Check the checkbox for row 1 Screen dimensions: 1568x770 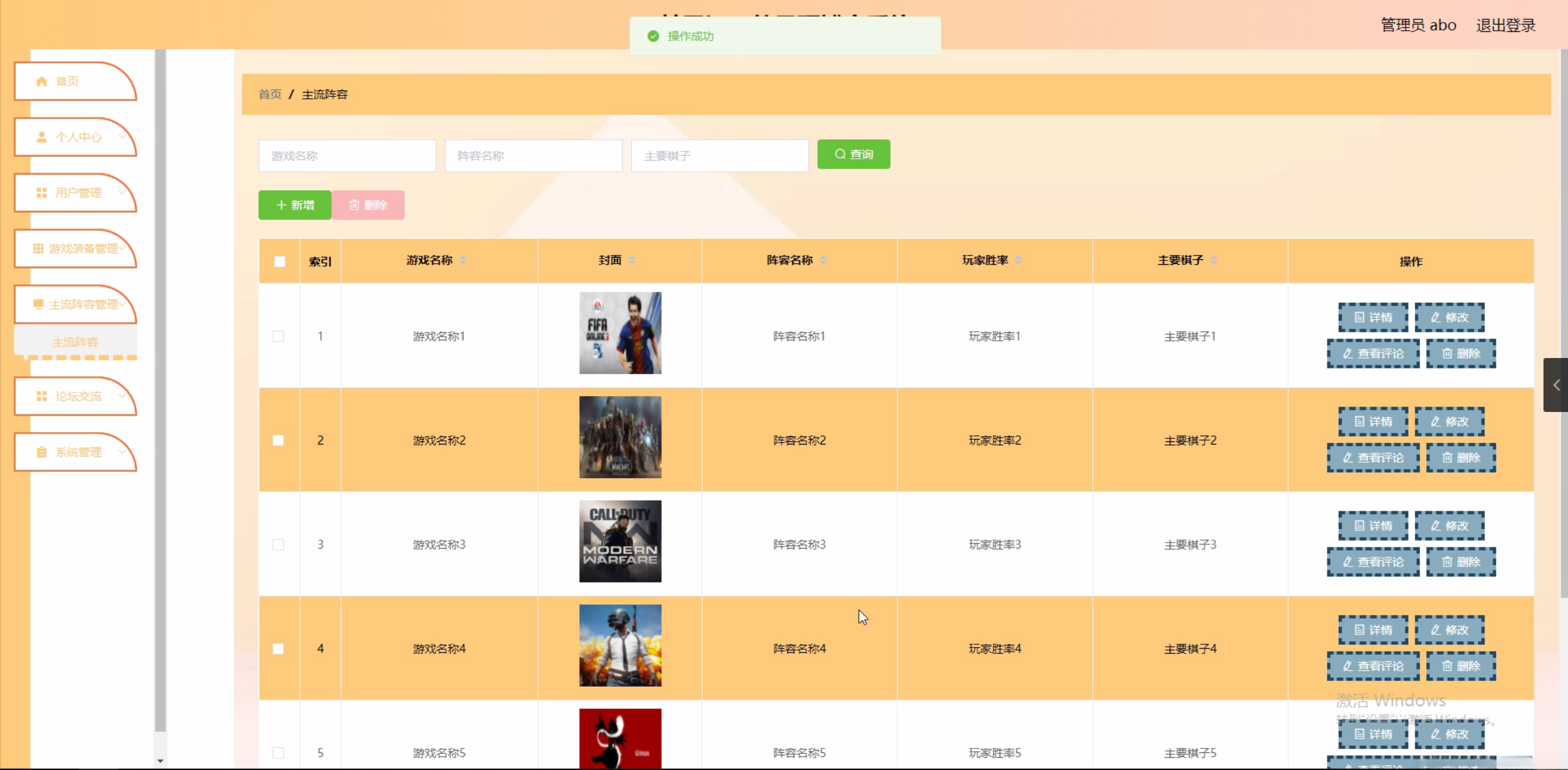[278, 336]
